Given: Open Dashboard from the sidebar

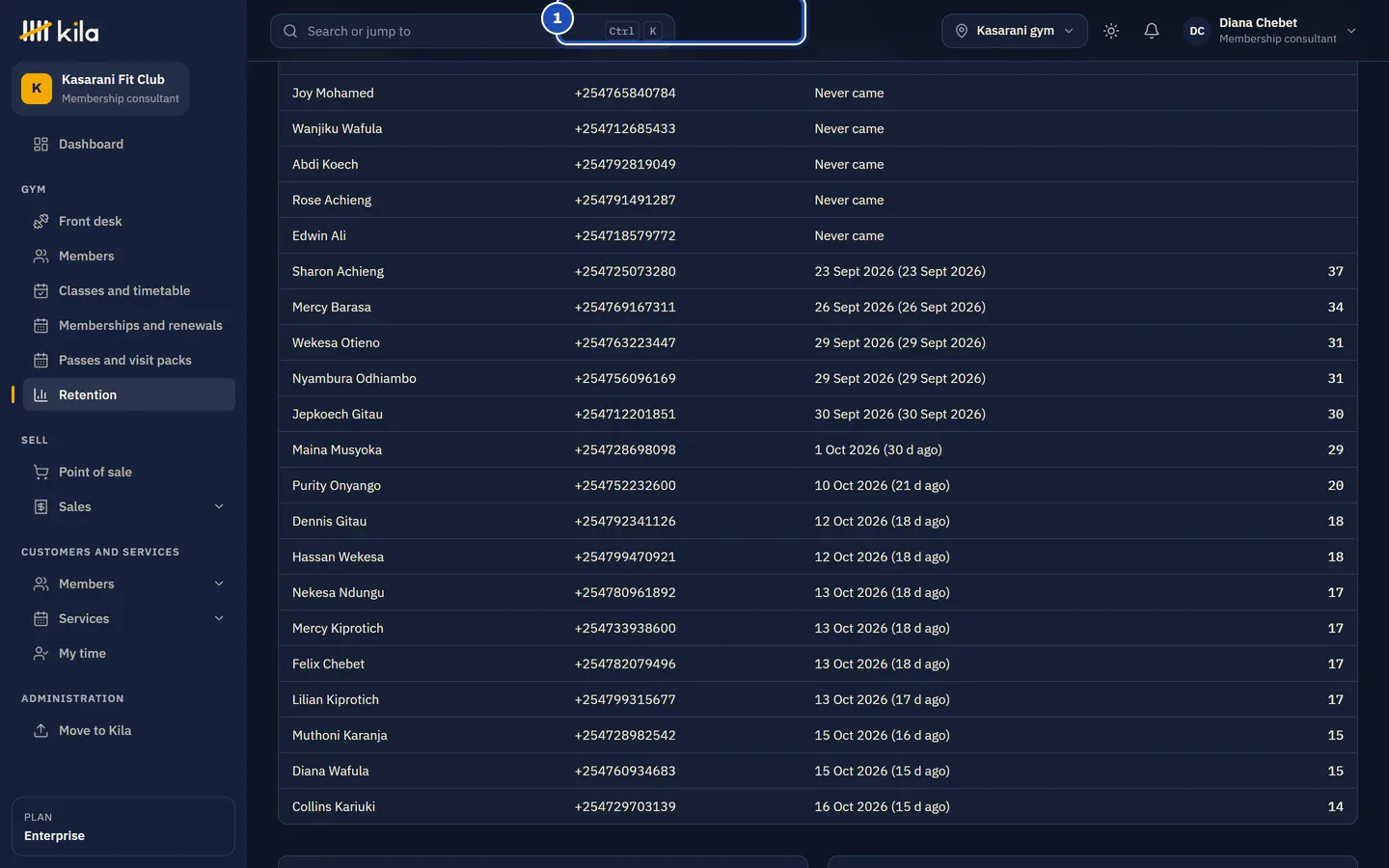Looking at the screenshot, I should point(129,144).
